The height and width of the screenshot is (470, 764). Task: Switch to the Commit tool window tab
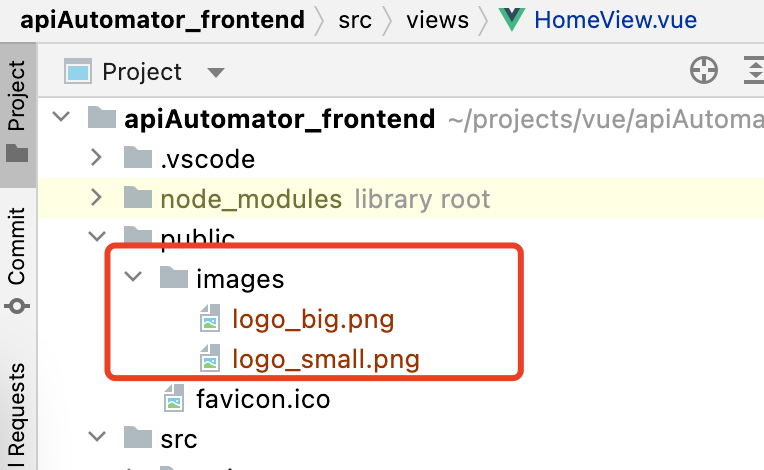point(18,260)
